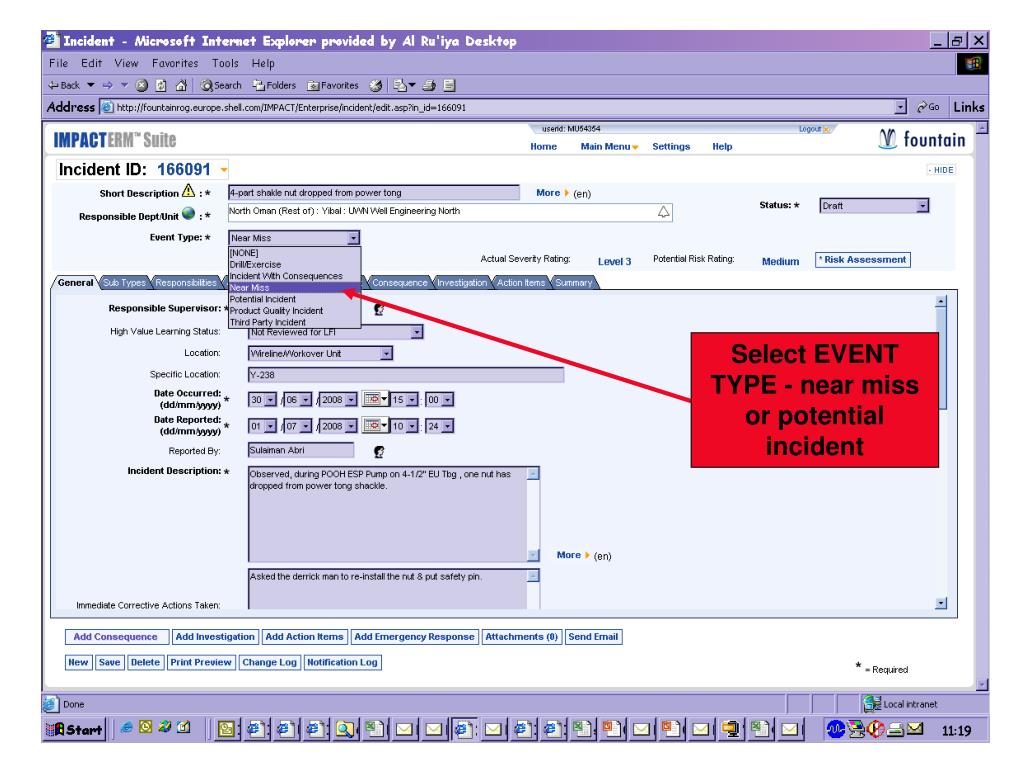Screen dimensions: 1024x768
Task: Click person lookup icon beside Responsible Supervisor
Action: pos(379,309)
